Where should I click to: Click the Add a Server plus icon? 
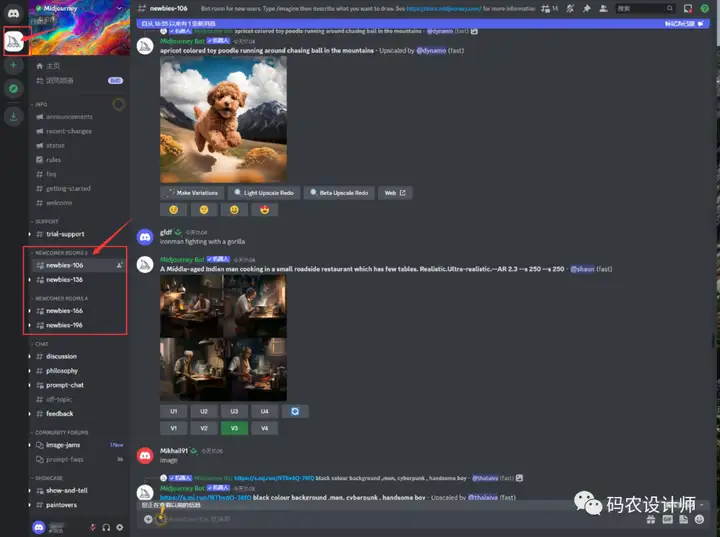point(14,65)
